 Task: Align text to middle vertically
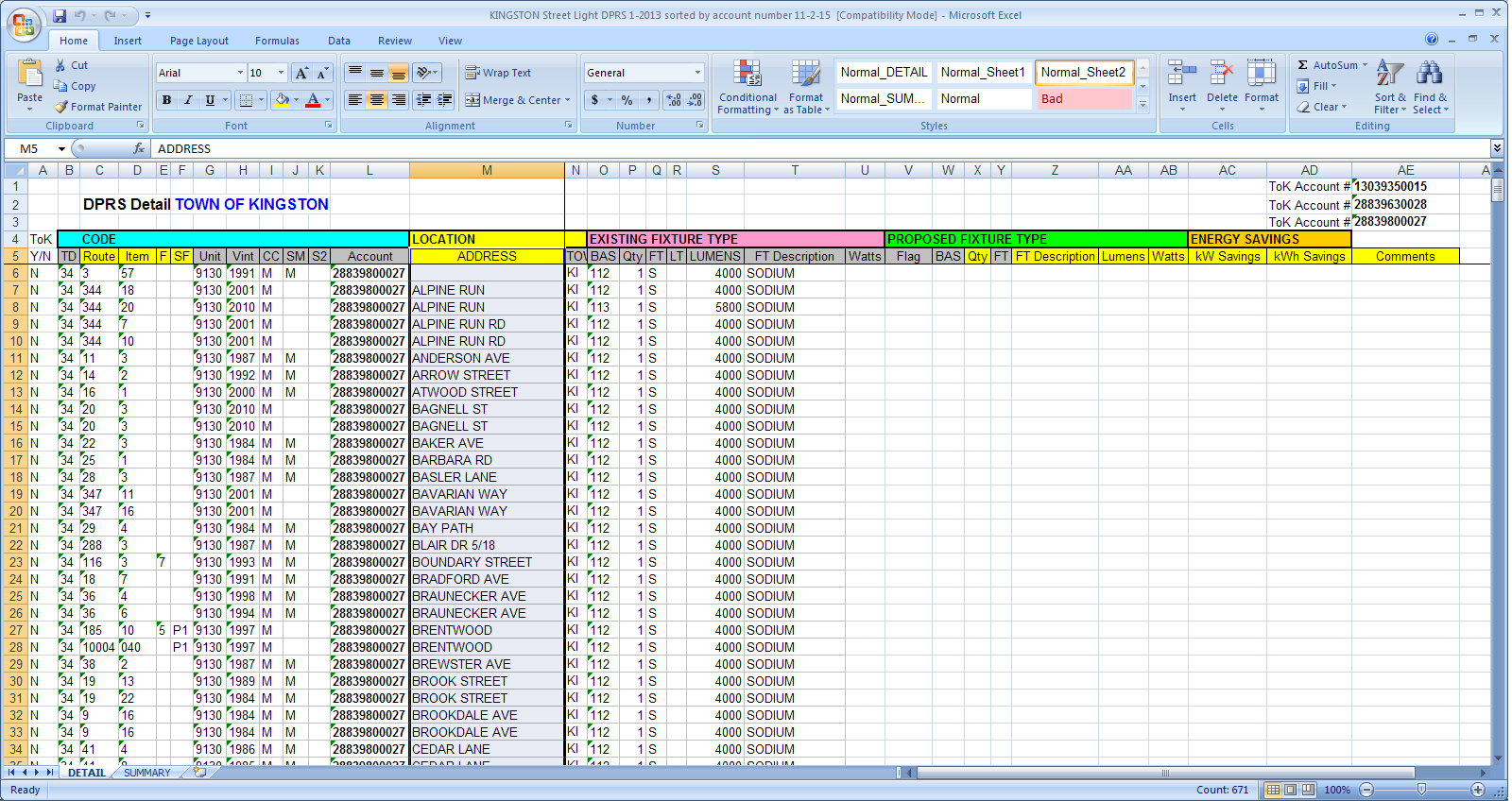[x=376, y=73]
